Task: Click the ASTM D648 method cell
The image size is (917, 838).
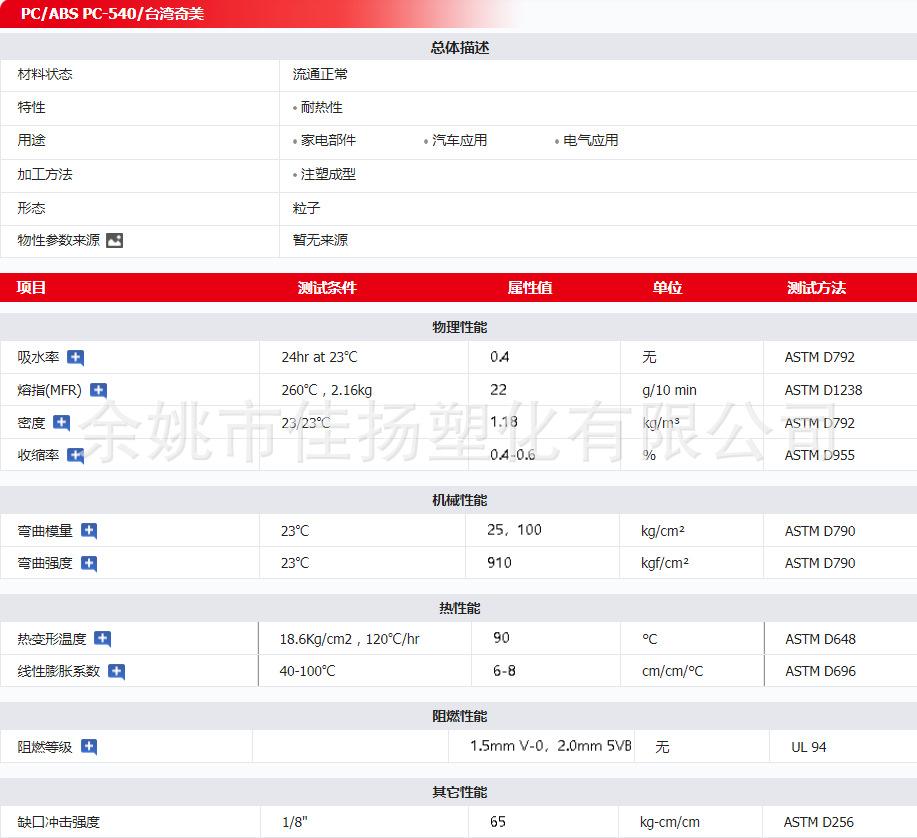Action: click(x=821, y=639)
